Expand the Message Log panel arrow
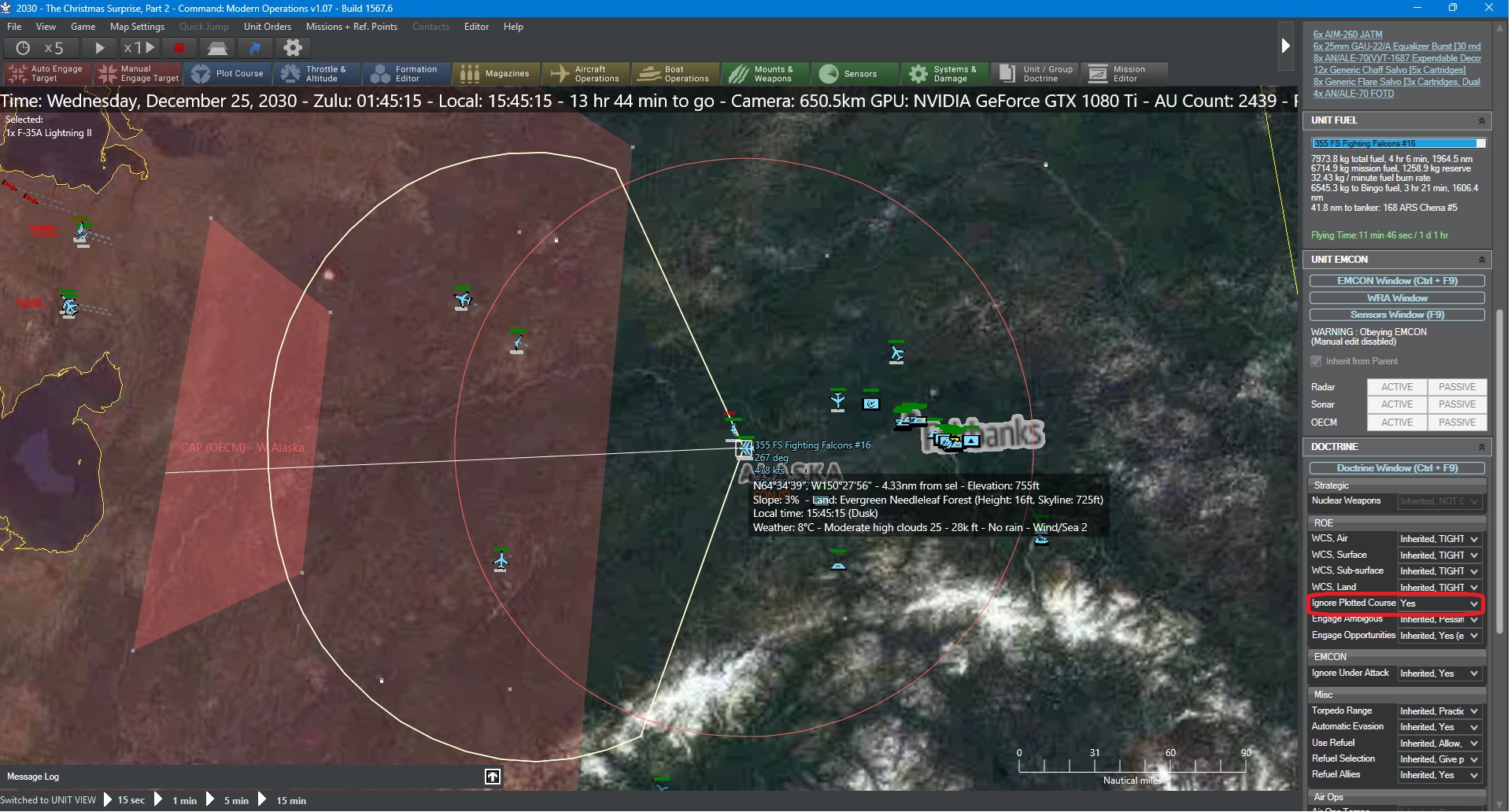1511x812 pixels. point(493,777)
